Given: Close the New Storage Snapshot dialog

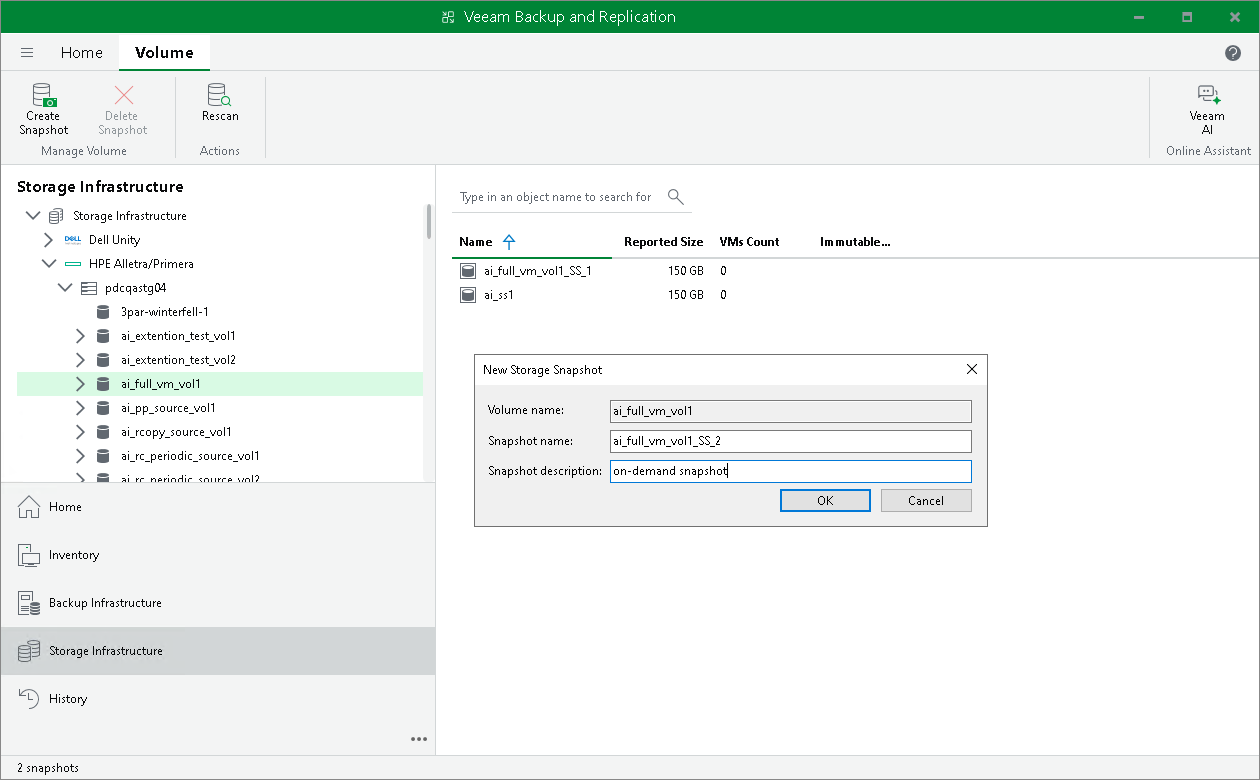Looking at the screenshot, I should (971, 369).
